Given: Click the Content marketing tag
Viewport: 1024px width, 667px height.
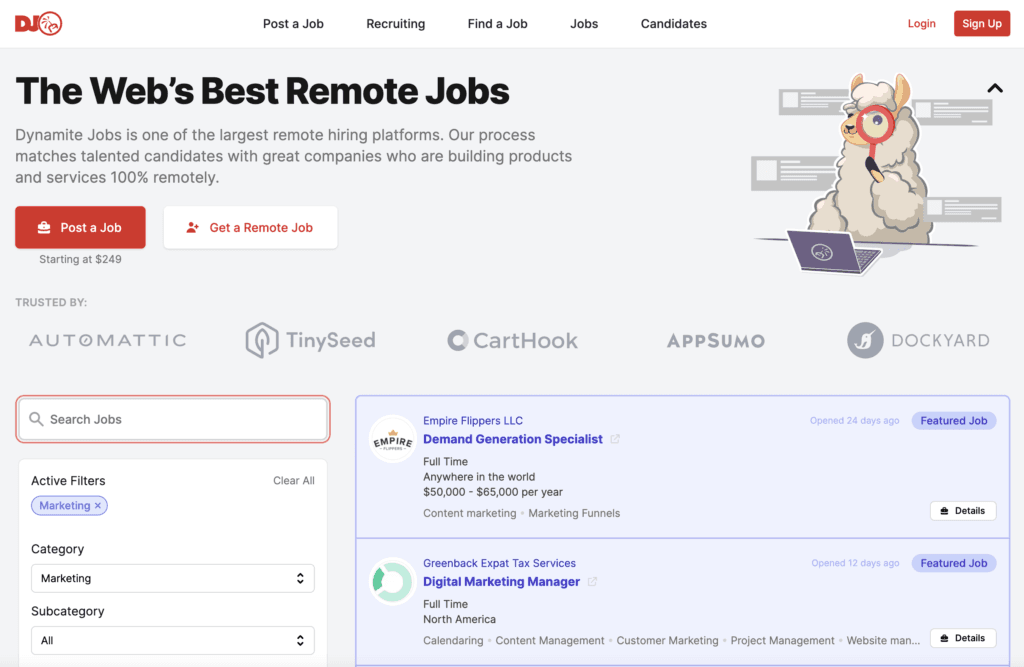Looking at the screenshot, I should click(470, 513).
